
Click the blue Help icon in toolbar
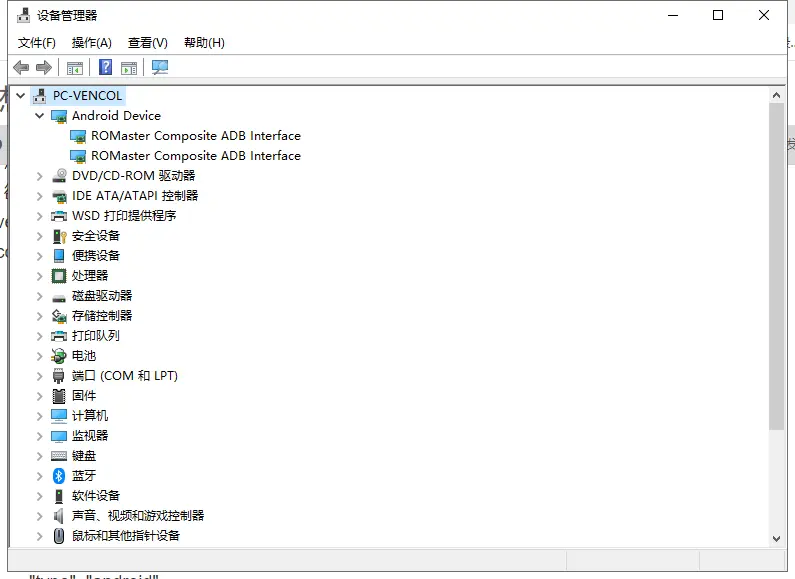[105, 67]
